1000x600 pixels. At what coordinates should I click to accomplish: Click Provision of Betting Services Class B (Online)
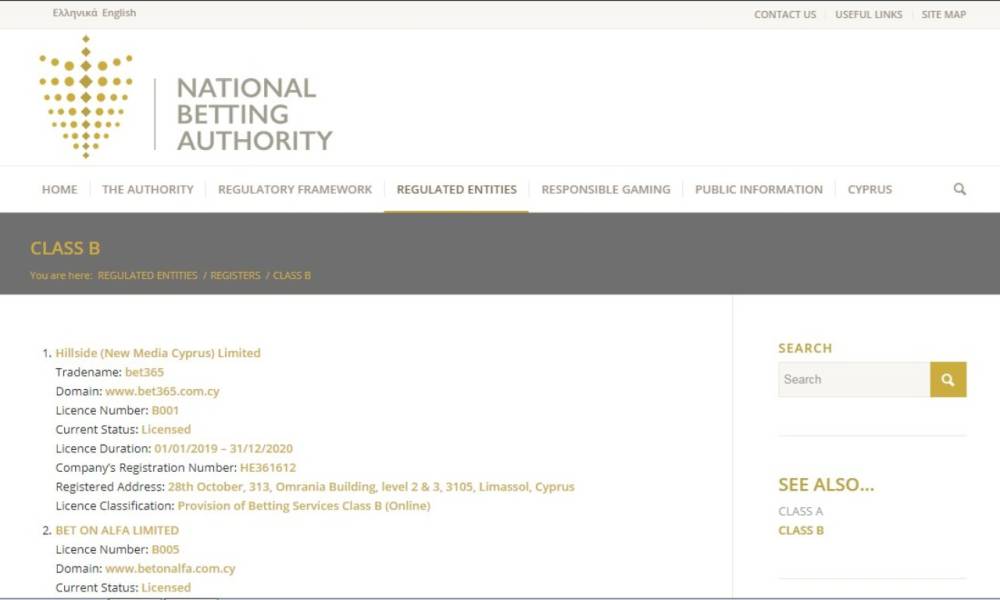tap(304, 506)
